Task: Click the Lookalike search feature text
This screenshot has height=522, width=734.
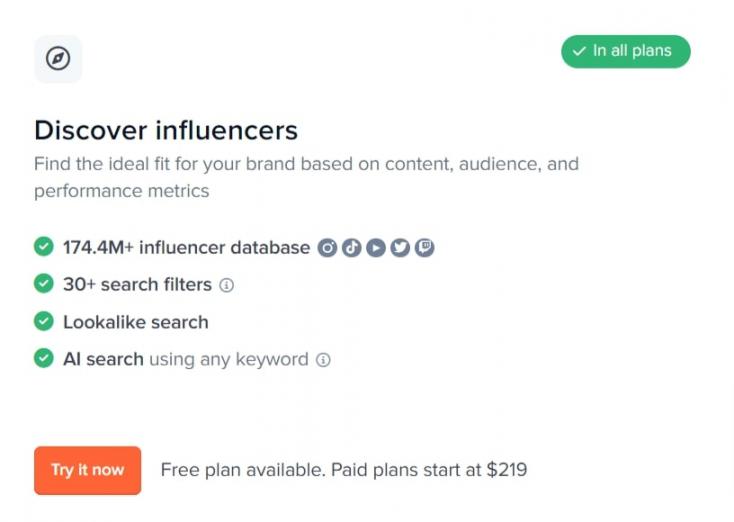Action: coord(136,322)
